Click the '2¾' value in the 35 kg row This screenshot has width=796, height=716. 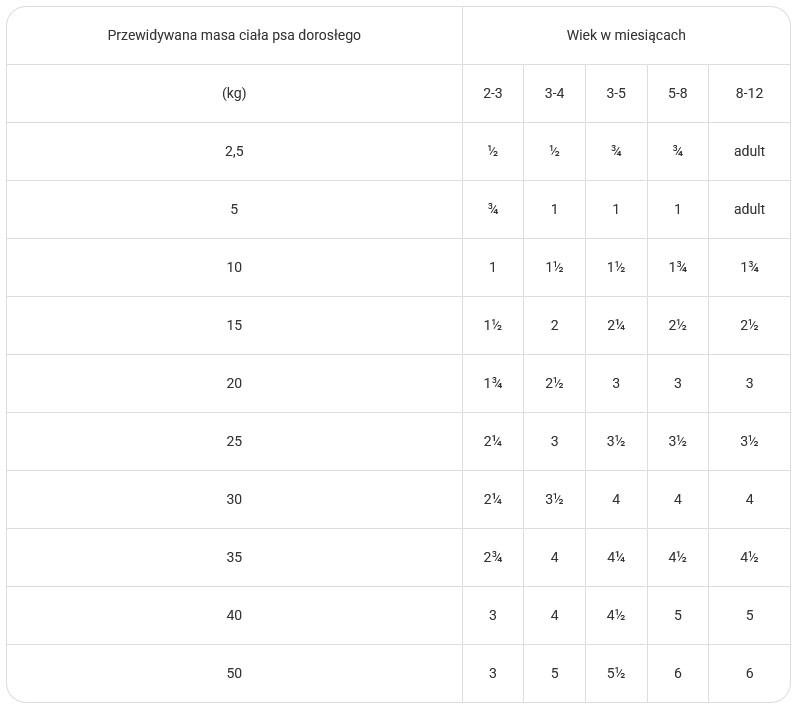[x=492, y=557]
